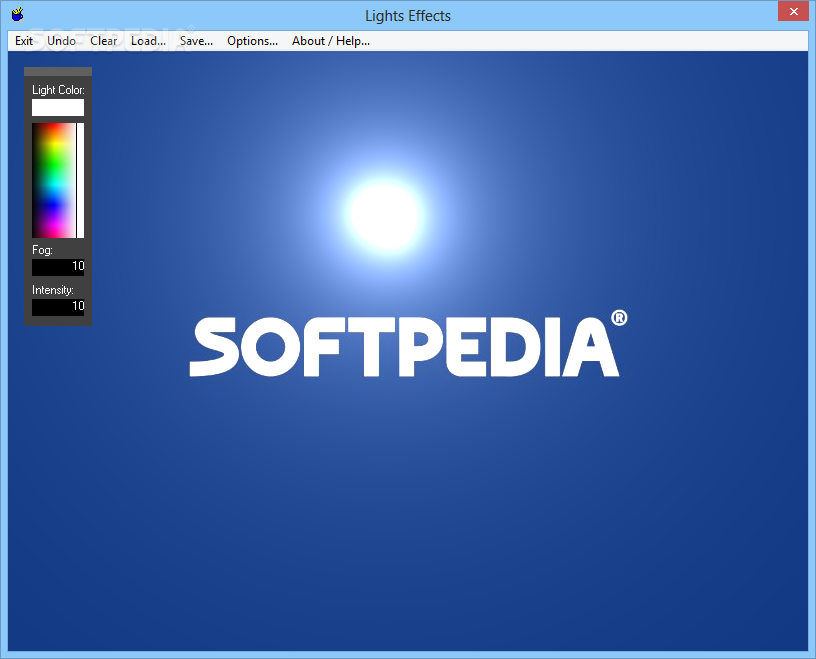Click the grey handle atop the light panel
This screenshot has width=816, height=659.
tap(58, 71)
